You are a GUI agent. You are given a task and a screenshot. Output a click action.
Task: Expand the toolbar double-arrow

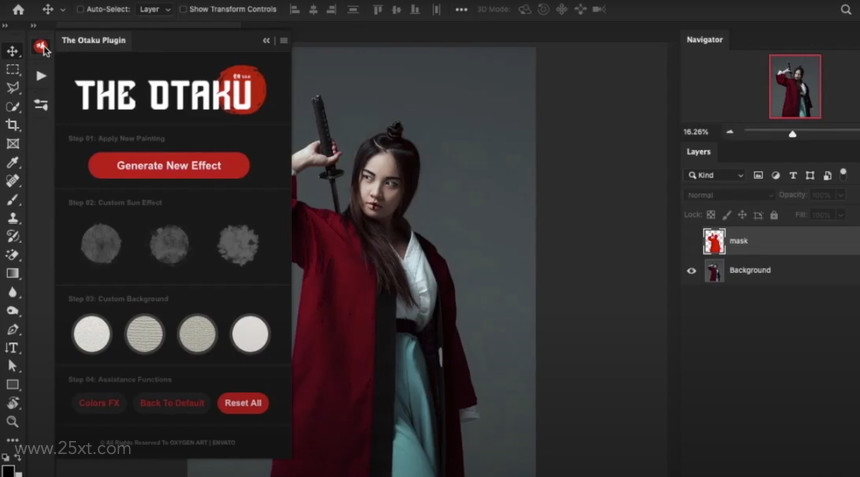point(5,25)
